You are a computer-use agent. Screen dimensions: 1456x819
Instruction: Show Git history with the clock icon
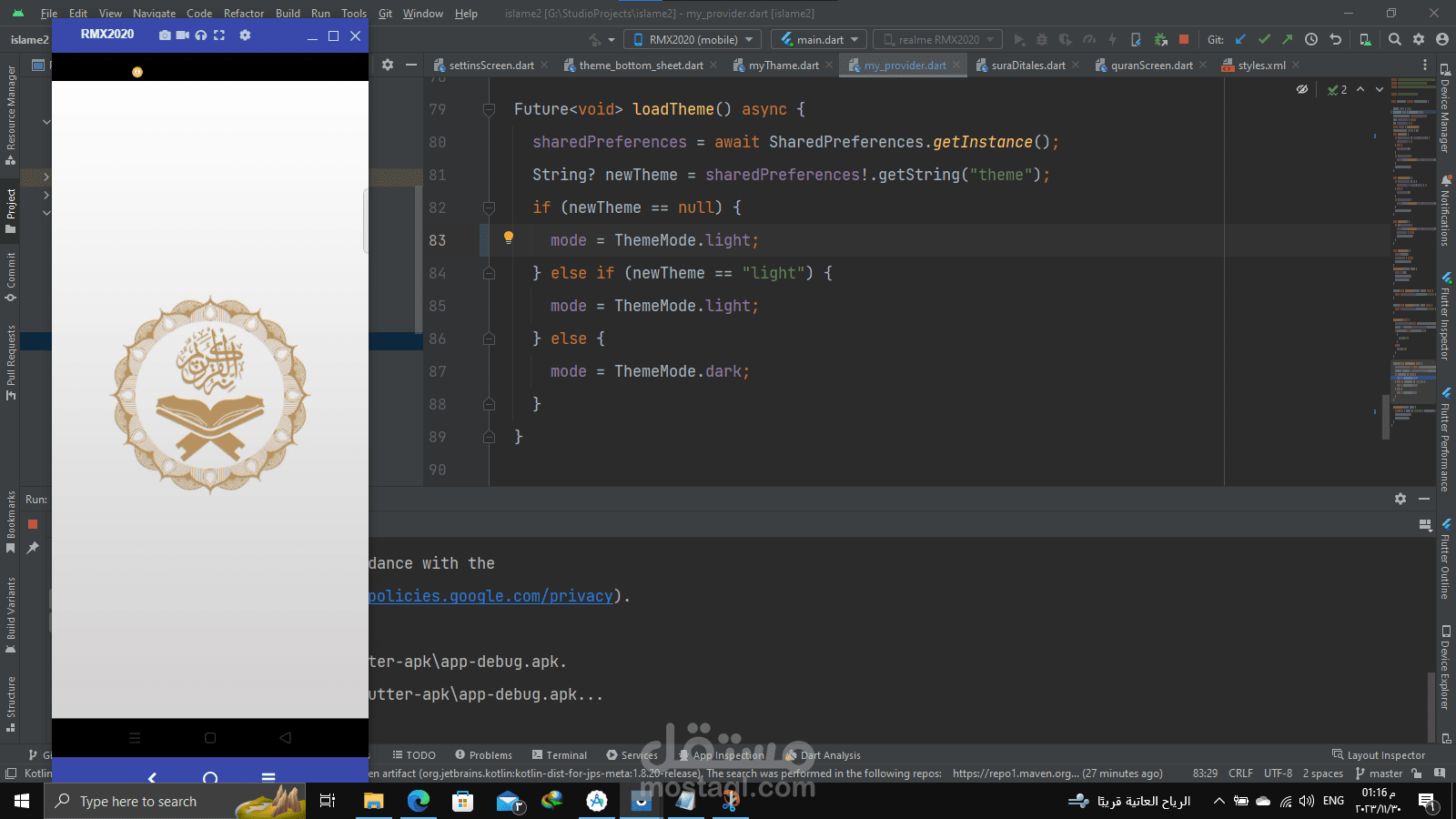1311,39
